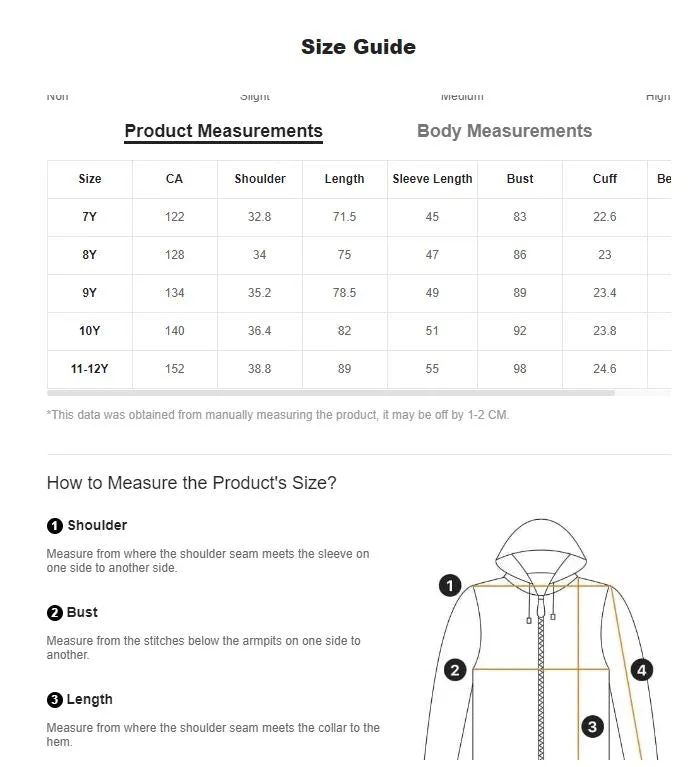Click the number 1 Shoulder bullet icon

pos(55,526)
